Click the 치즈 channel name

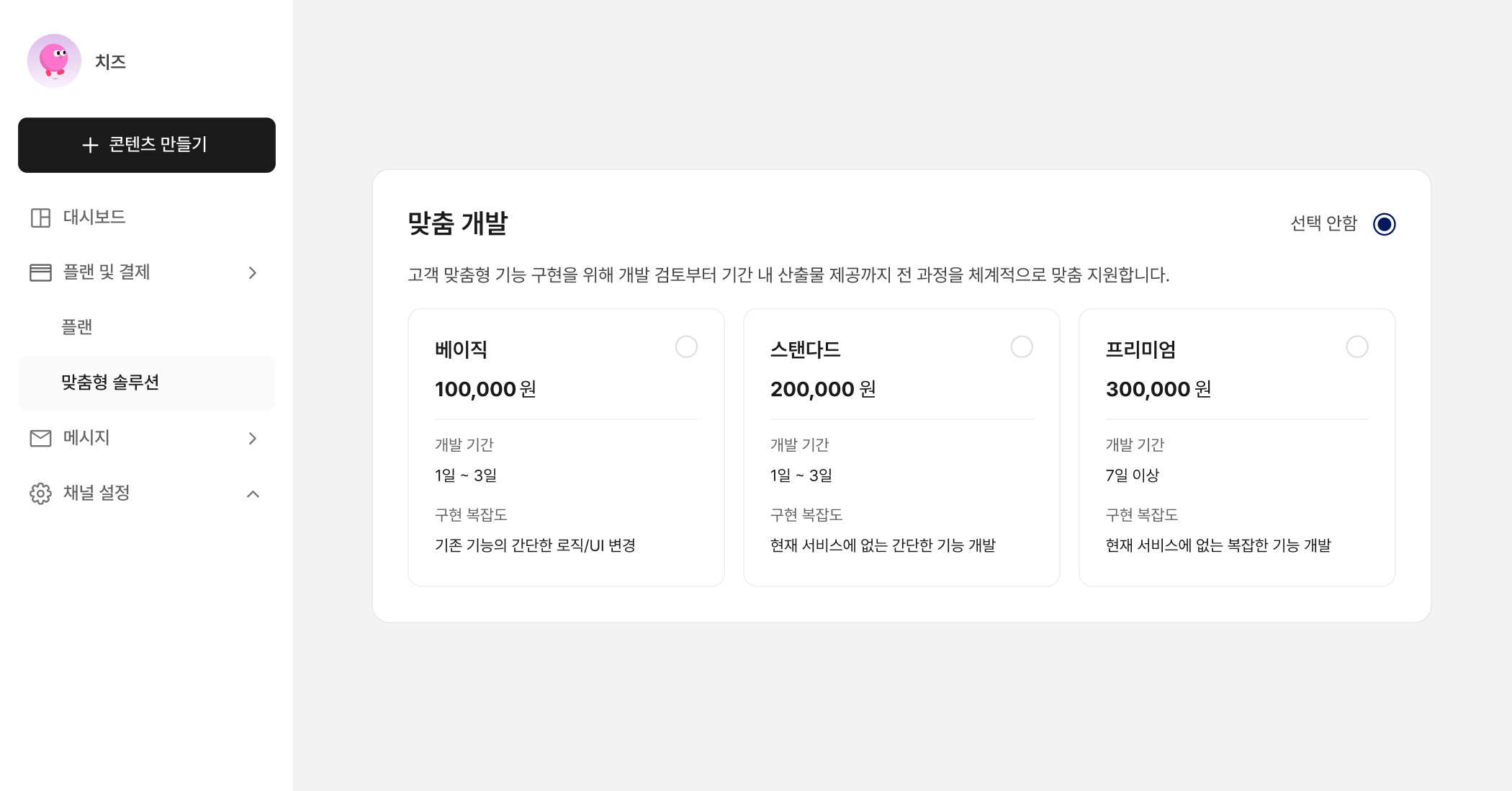[111, 62]
